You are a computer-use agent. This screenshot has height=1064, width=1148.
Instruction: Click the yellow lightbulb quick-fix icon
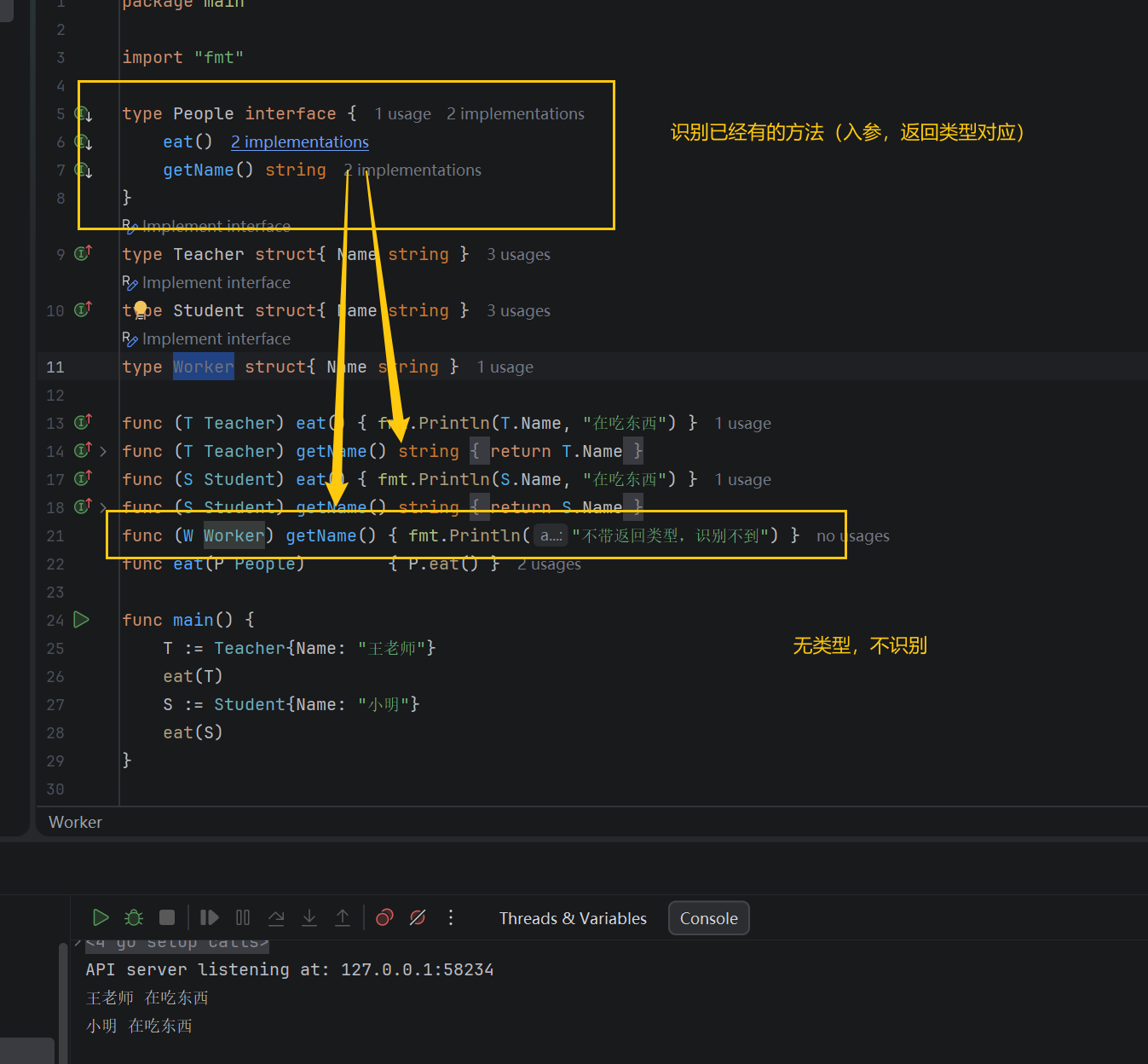(141, 309)
